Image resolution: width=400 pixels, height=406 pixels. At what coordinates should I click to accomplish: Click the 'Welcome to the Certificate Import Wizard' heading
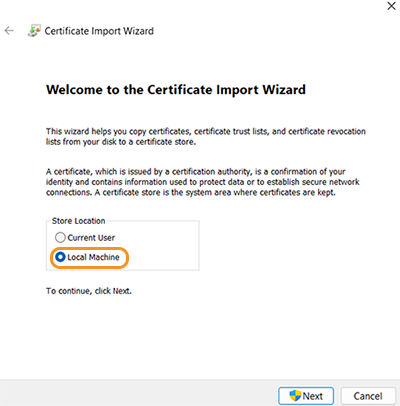pos(176,90)
